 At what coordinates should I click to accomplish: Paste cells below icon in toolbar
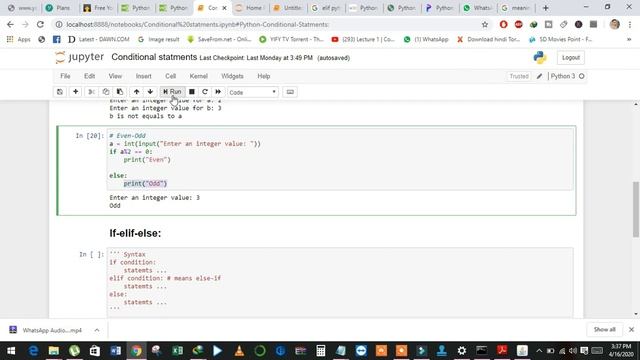(120, 92)
